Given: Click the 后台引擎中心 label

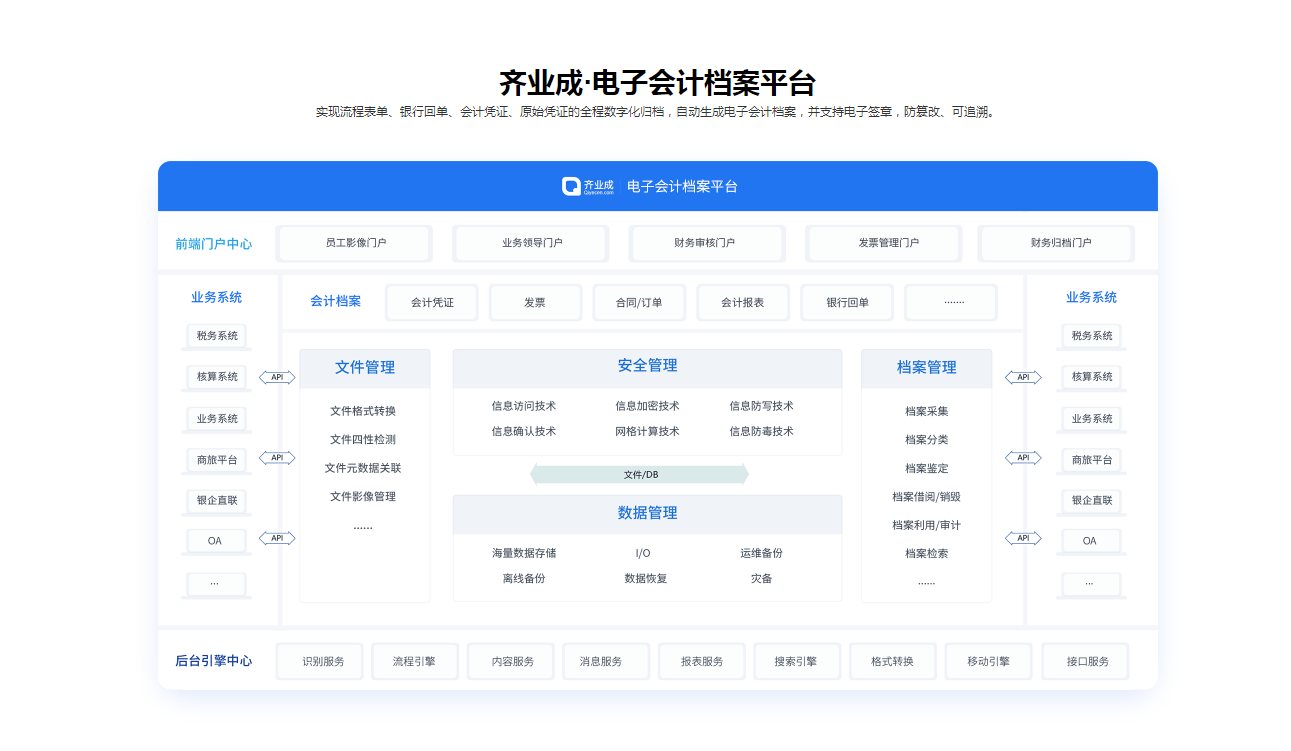Looking at the screenshot, I should click(213, 661).
